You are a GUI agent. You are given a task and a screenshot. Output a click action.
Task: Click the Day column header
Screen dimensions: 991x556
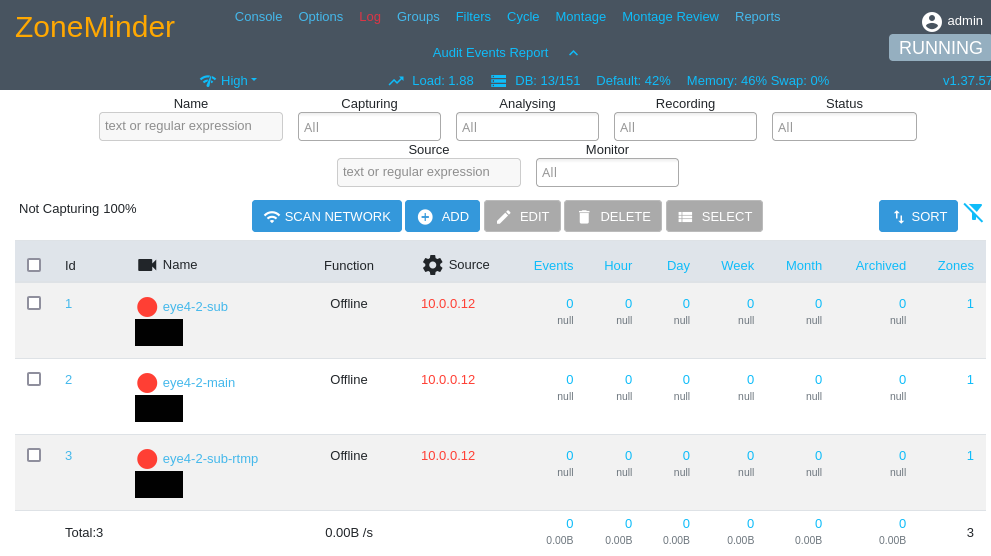[x=678, y=265]
